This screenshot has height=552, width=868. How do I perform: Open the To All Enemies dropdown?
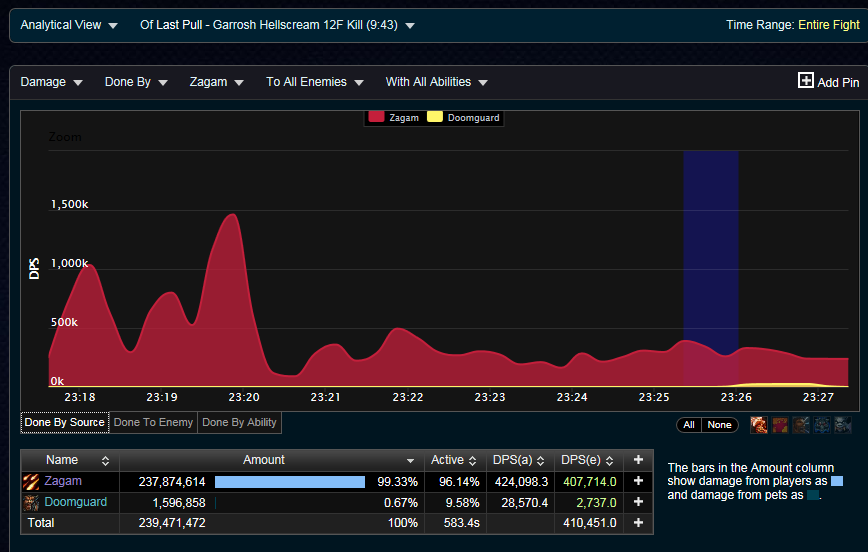pyautogui.click(x=314, y=82)
